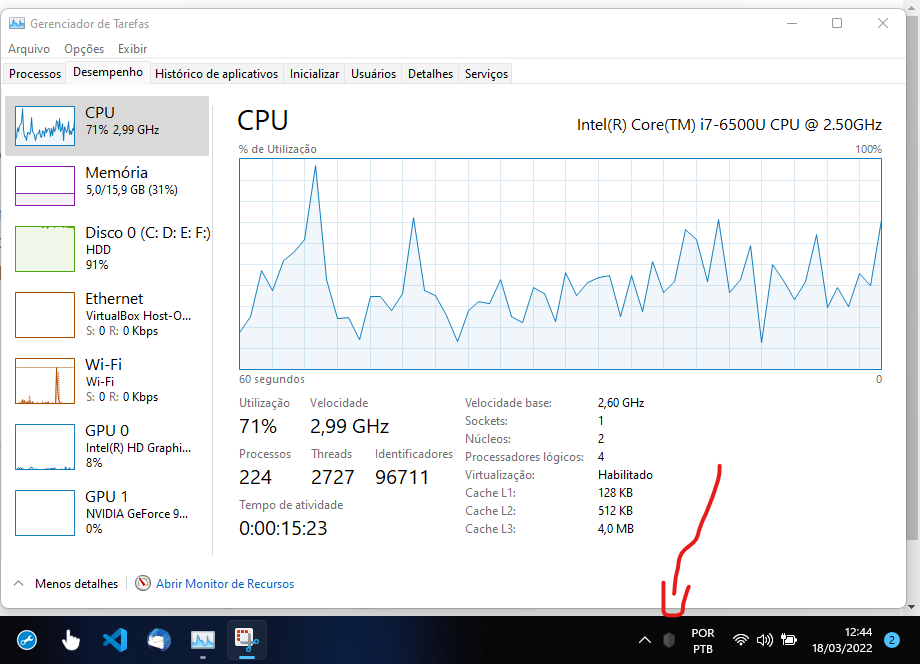Click the CPU utilization graph
This screenshot has width=920, height=664.
pyautogui.click(x=560, y=264)
